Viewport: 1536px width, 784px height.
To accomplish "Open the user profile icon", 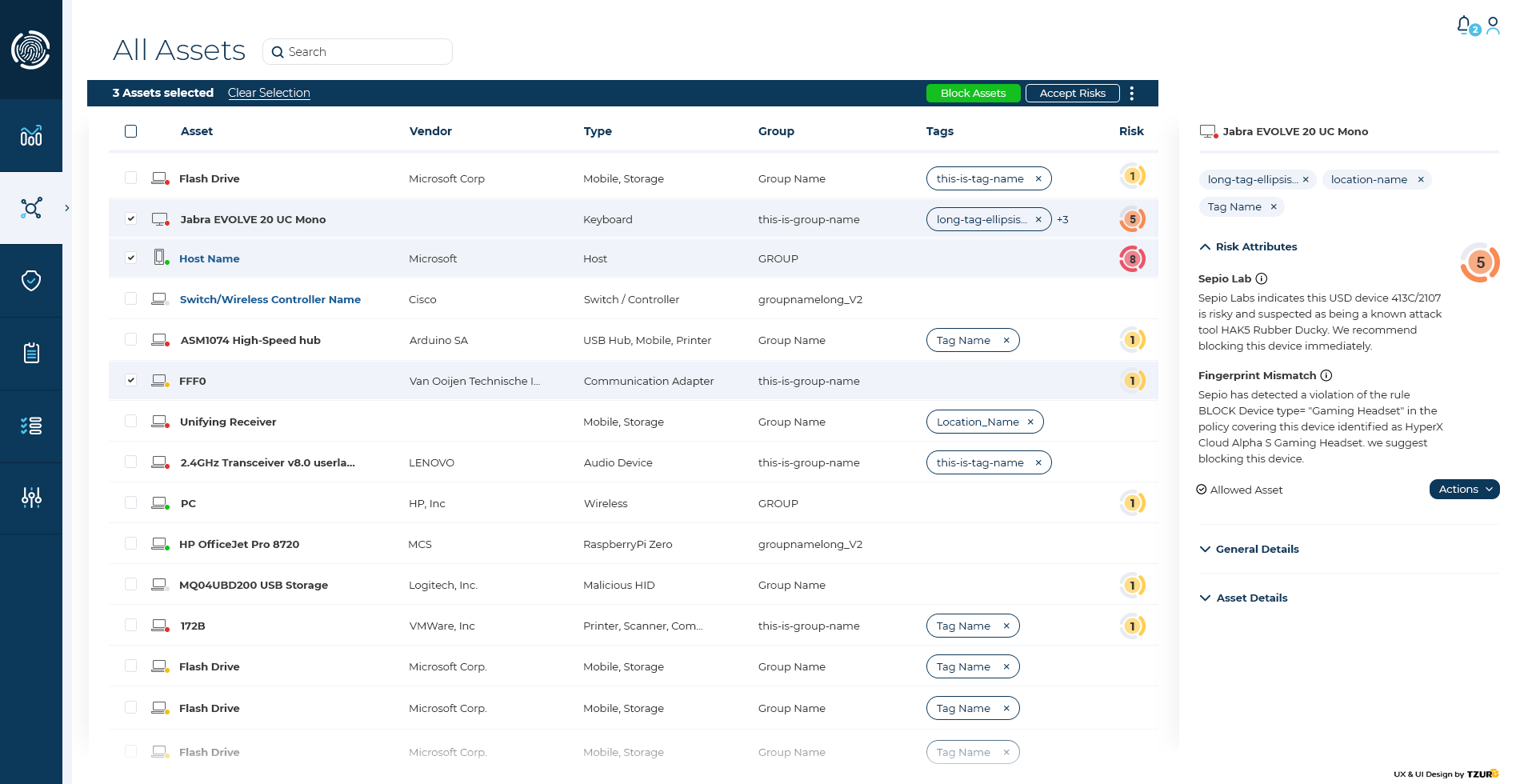I will (x=1493, y=26).
